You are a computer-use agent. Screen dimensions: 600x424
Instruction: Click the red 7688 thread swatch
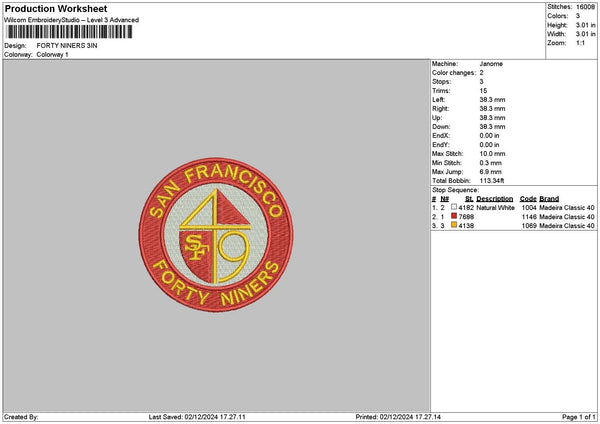454,216
